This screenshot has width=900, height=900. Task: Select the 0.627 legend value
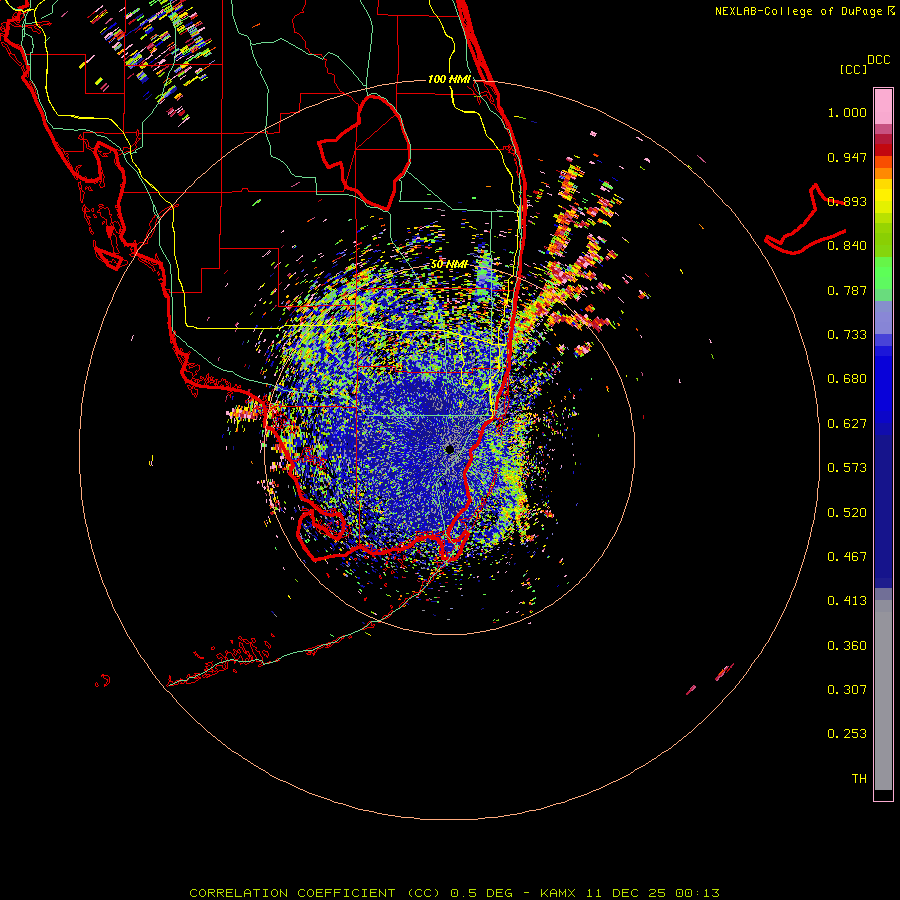click(x=847, y=424)
